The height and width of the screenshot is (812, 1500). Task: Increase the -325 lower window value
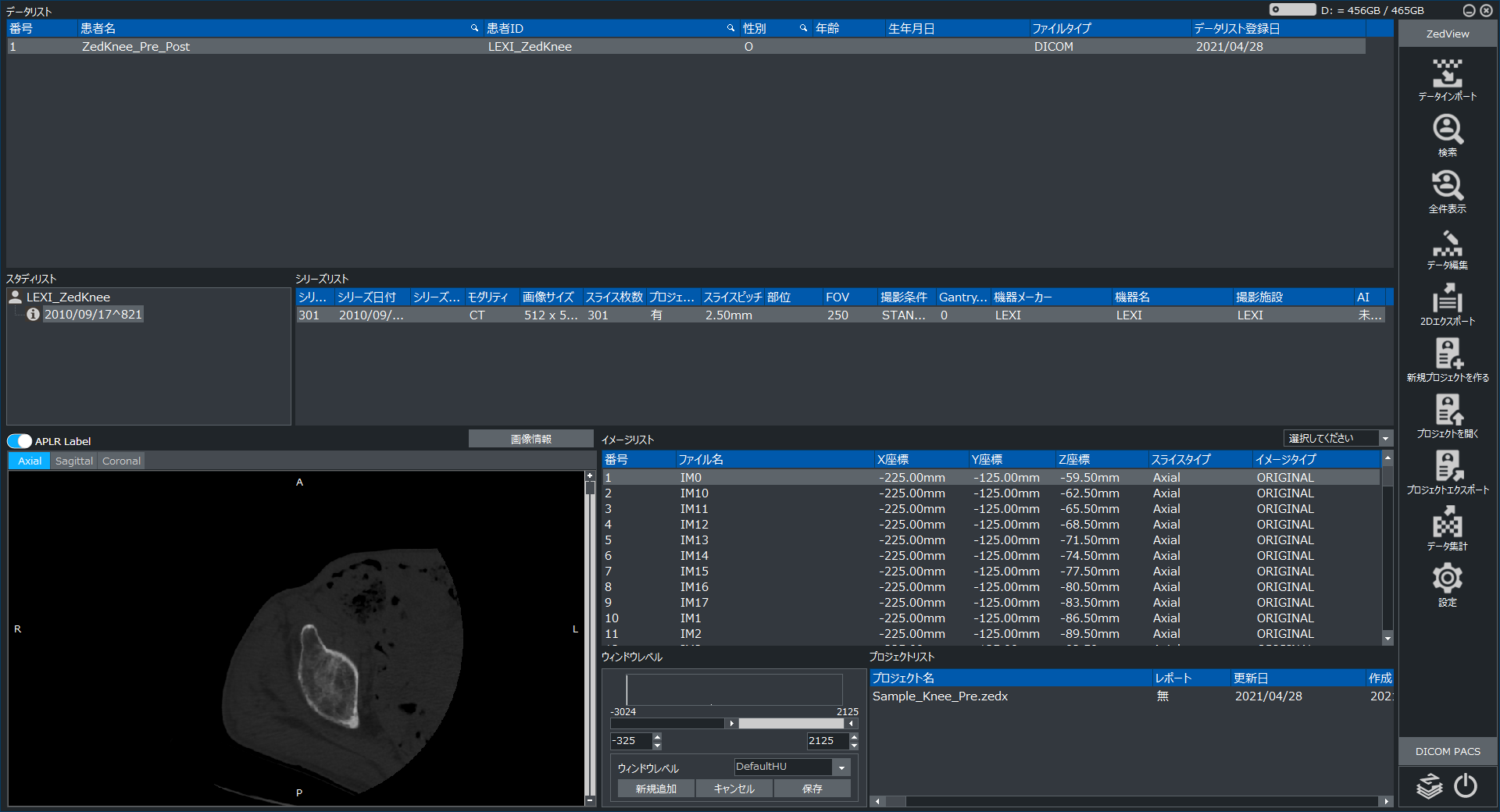[657, 736]
